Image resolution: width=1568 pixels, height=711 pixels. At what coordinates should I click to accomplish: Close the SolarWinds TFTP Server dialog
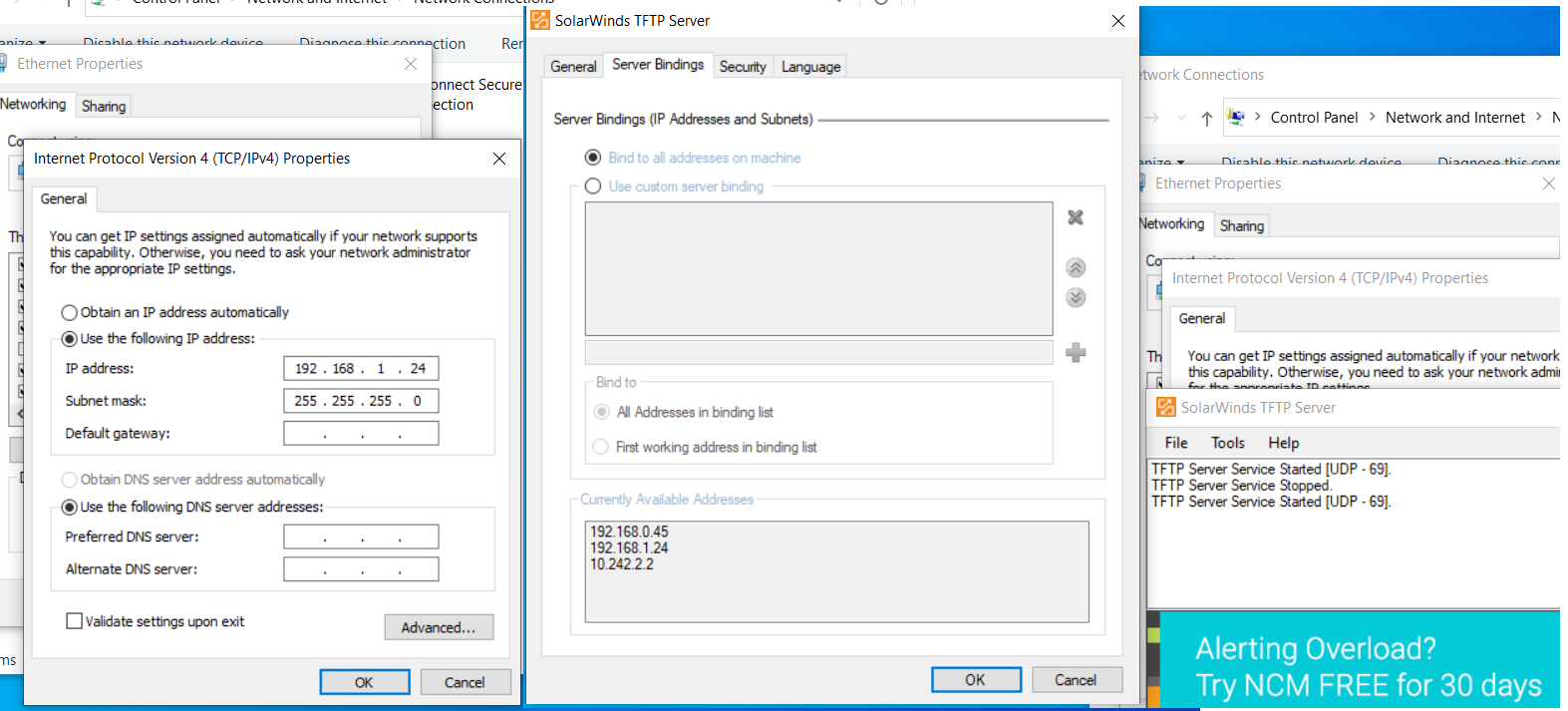click(x=1118, y=21)
